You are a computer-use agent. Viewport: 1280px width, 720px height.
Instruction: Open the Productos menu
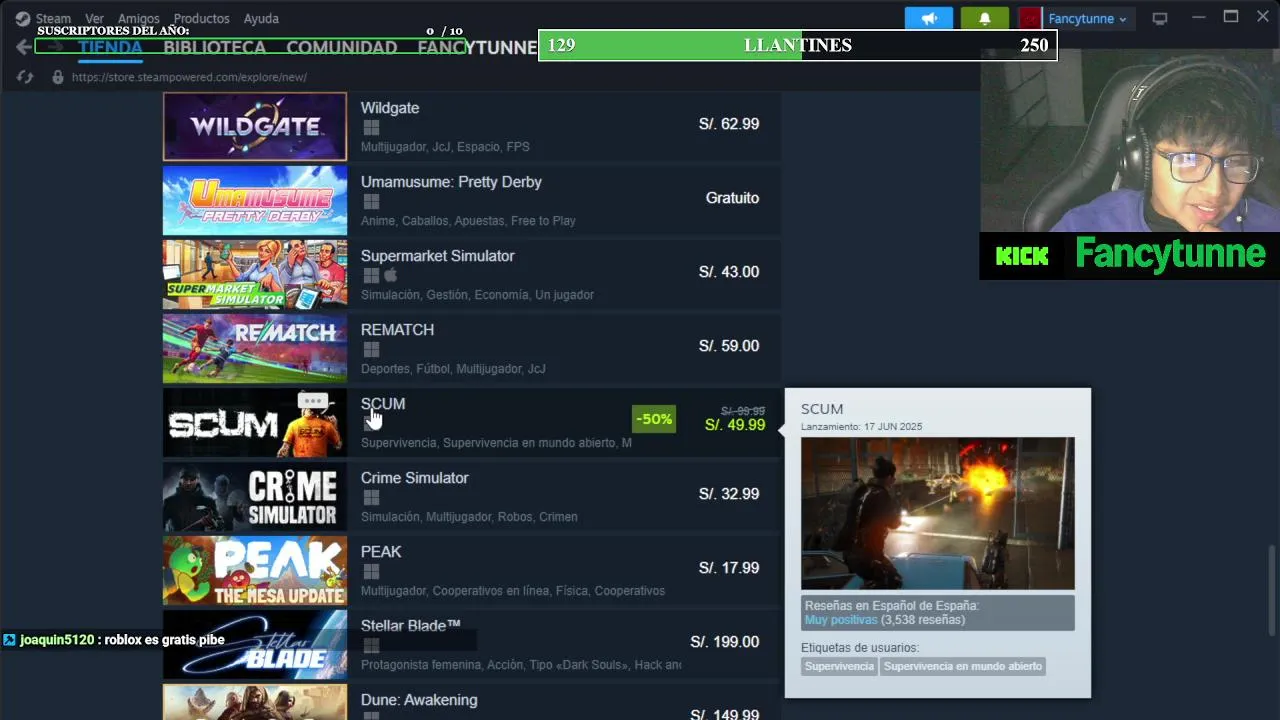pyautogui.click(x=201, y=19)
